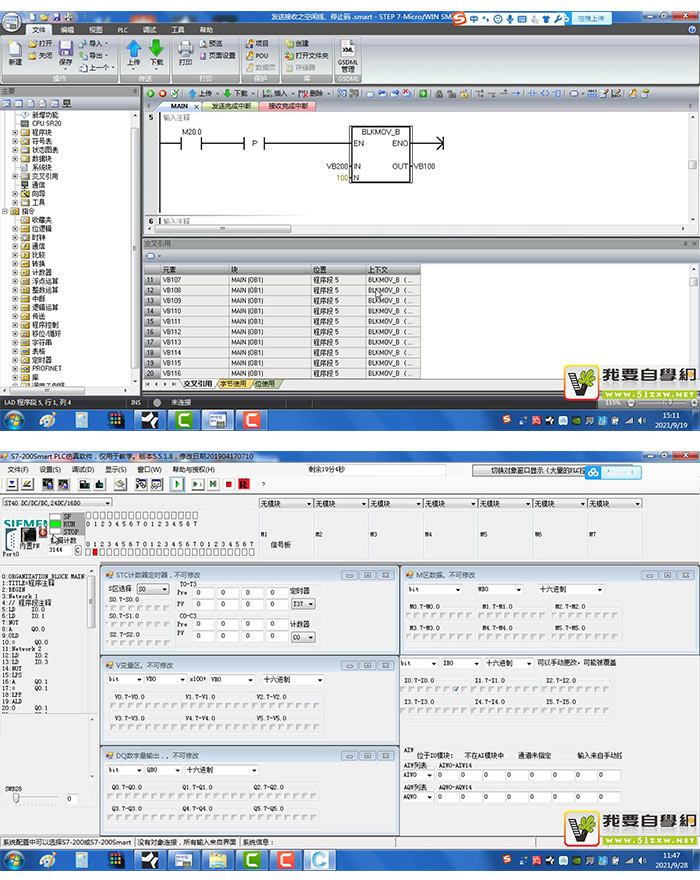Image resolution: width=700 pixels, height=880 pixels.
Task: Toggle the first Q0.7-Q0.0 output bit checkbox
Action: 111,796
